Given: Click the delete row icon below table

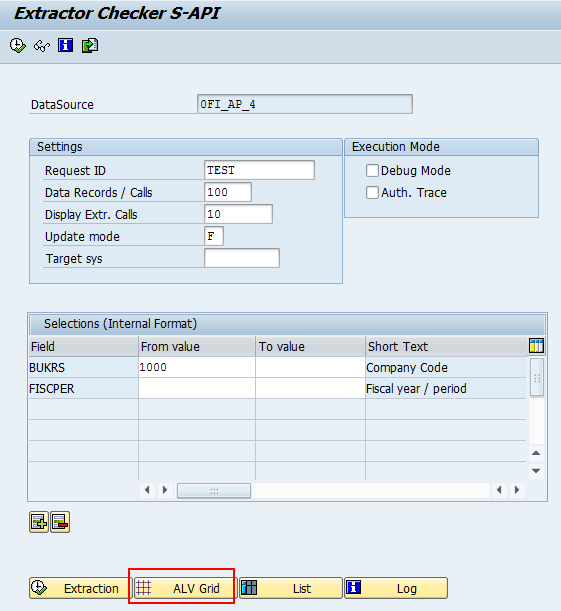Looking at the screenshot, I should (60, 522).
